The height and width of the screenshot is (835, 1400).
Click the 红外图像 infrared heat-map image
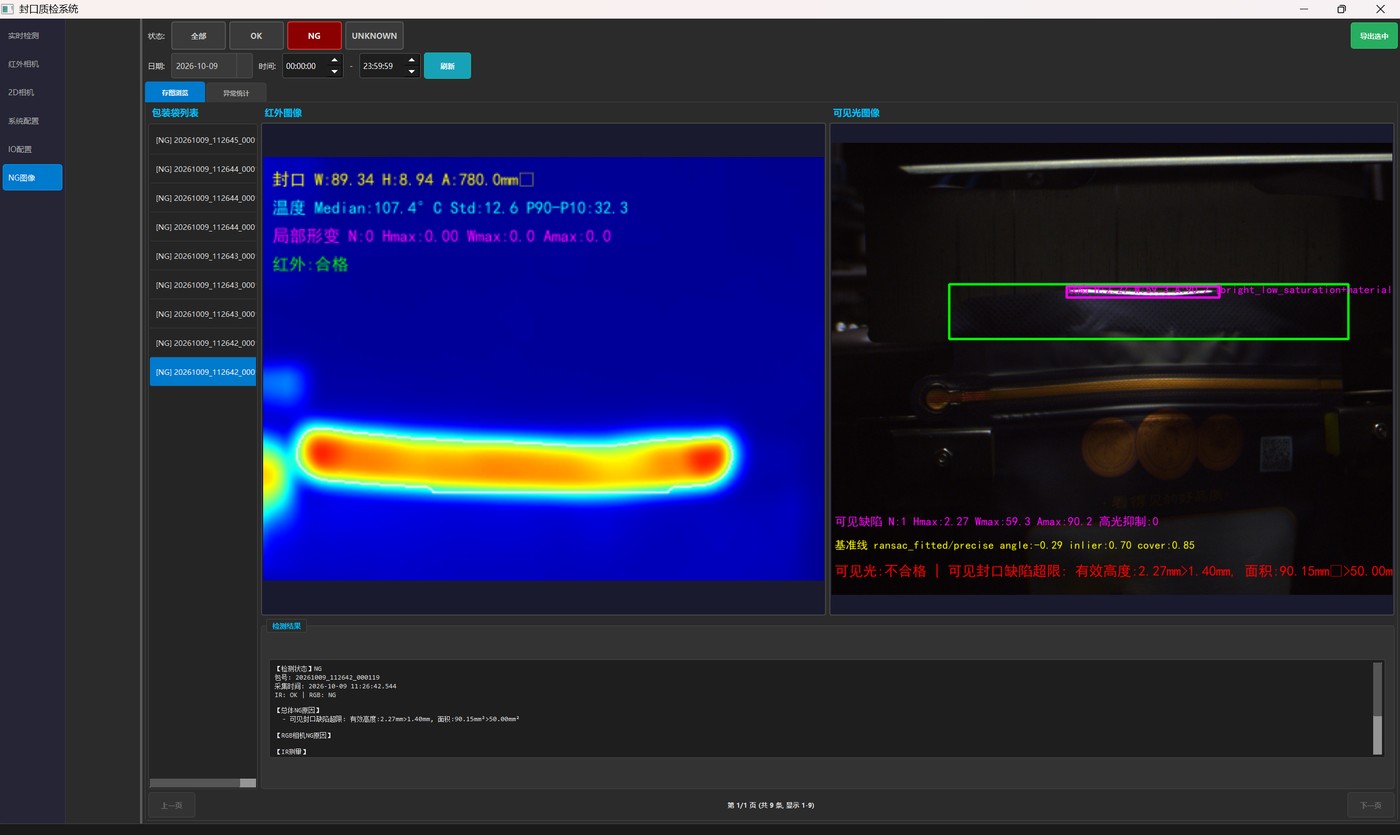tap(543, 369)
